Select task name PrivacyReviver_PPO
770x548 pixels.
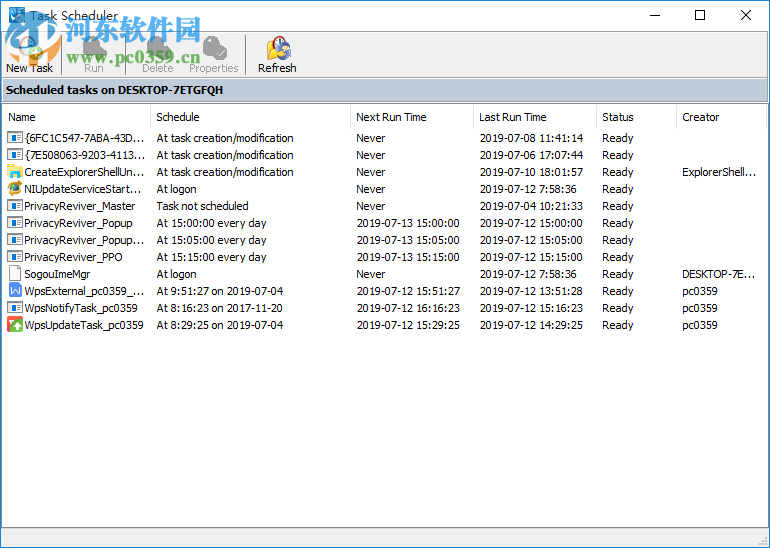coord(73,257)
